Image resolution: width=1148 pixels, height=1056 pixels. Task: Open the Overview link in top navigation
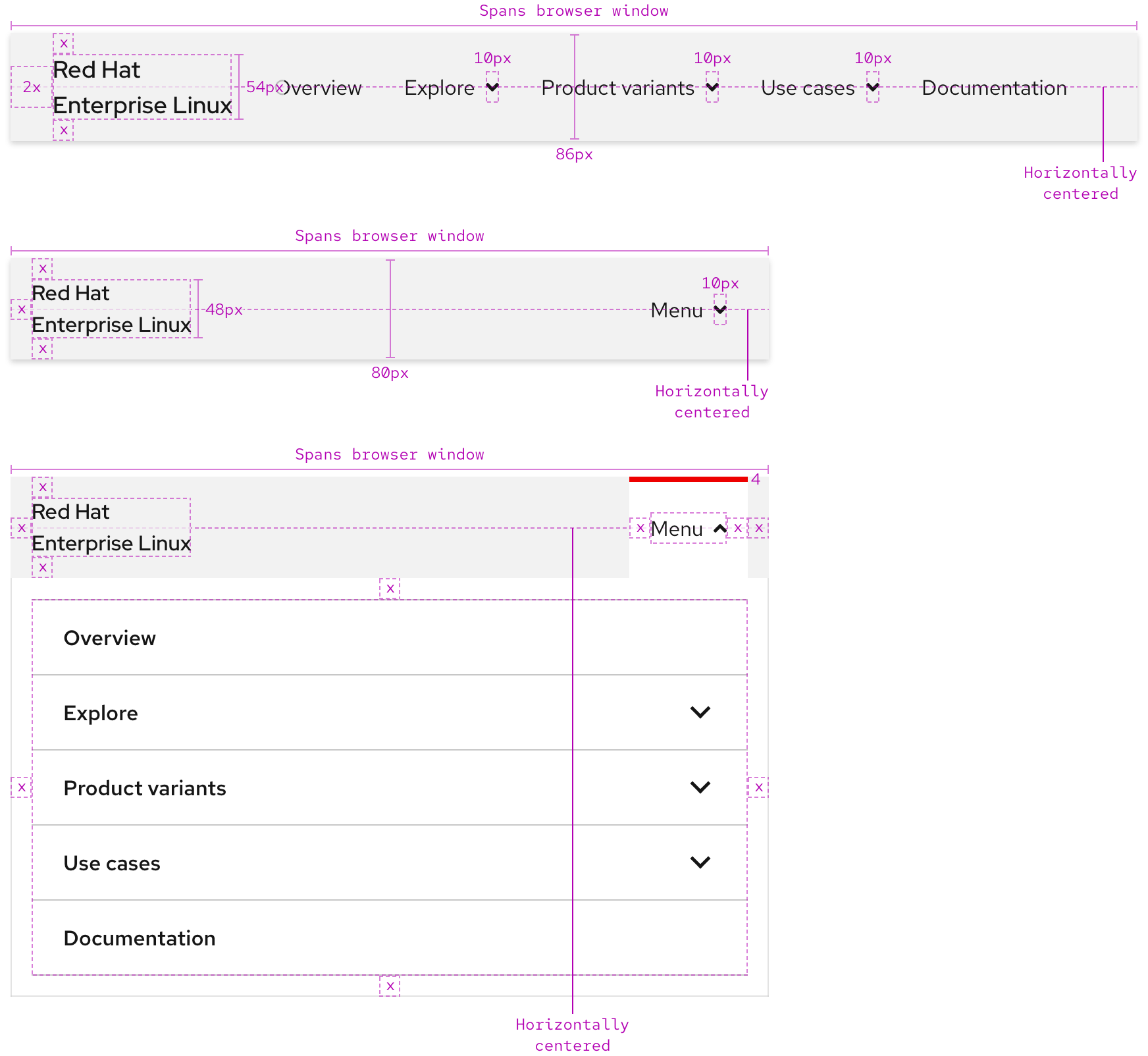(321, 87)
